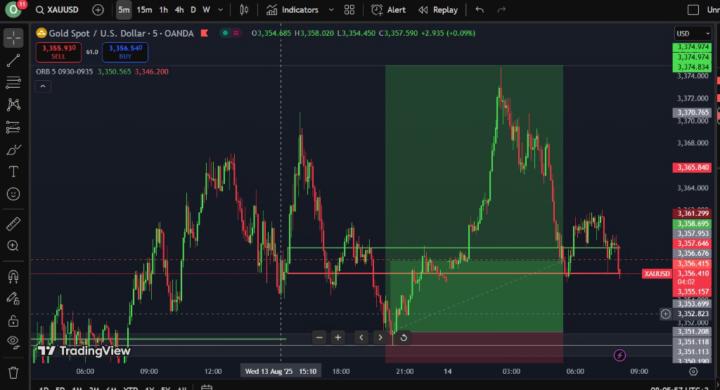Activate the zoom in tool
This screenshot has height=390, width=720.
[13, 246]
